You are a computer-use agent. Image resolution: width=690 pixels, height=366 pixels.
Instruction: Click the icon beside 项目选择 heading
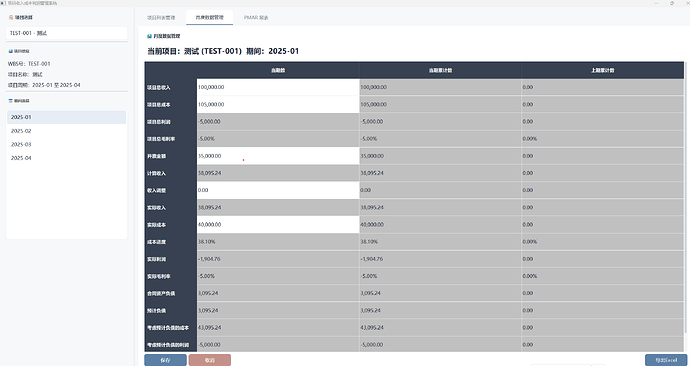coord(11,18)
